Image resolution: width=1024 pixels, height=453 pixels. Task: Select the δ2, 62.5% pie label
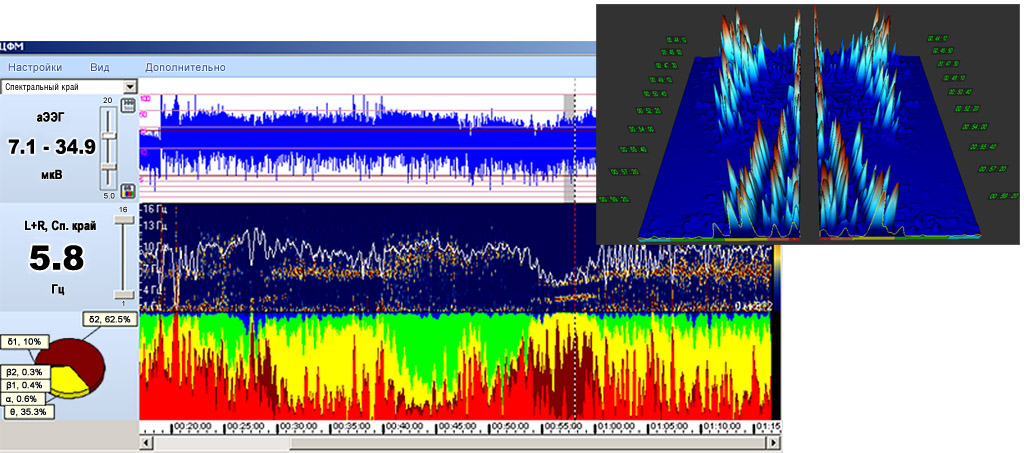click(x=110, y=319)
